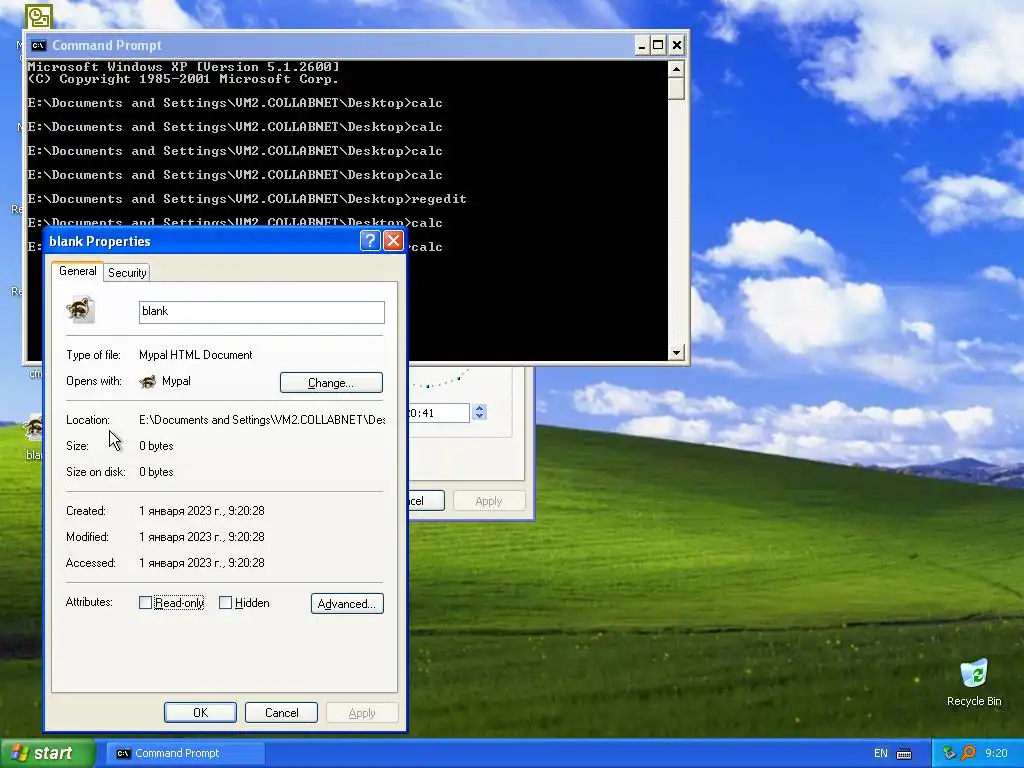Click the EN language indicator
The image size is (1024, 768).
pos(880,754)
